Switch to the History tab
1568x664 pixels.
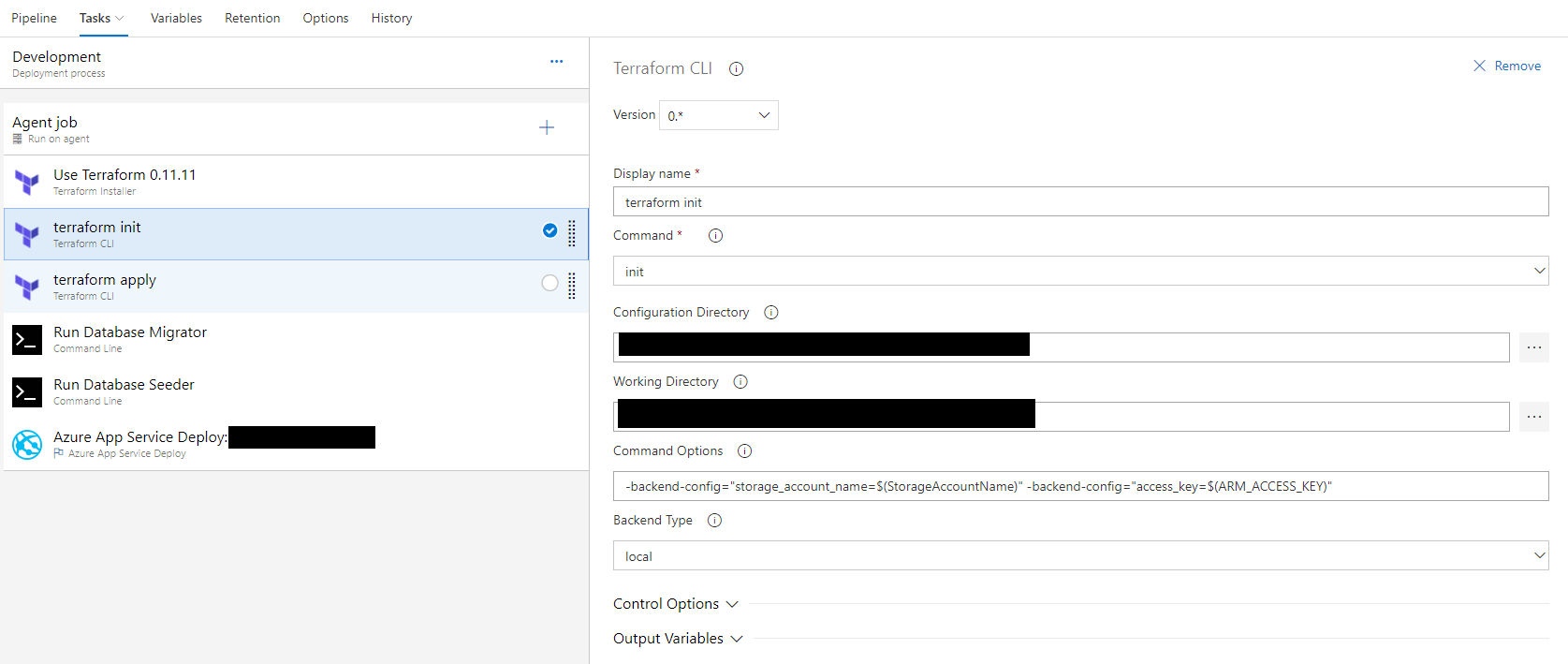(x=391, y=19)
